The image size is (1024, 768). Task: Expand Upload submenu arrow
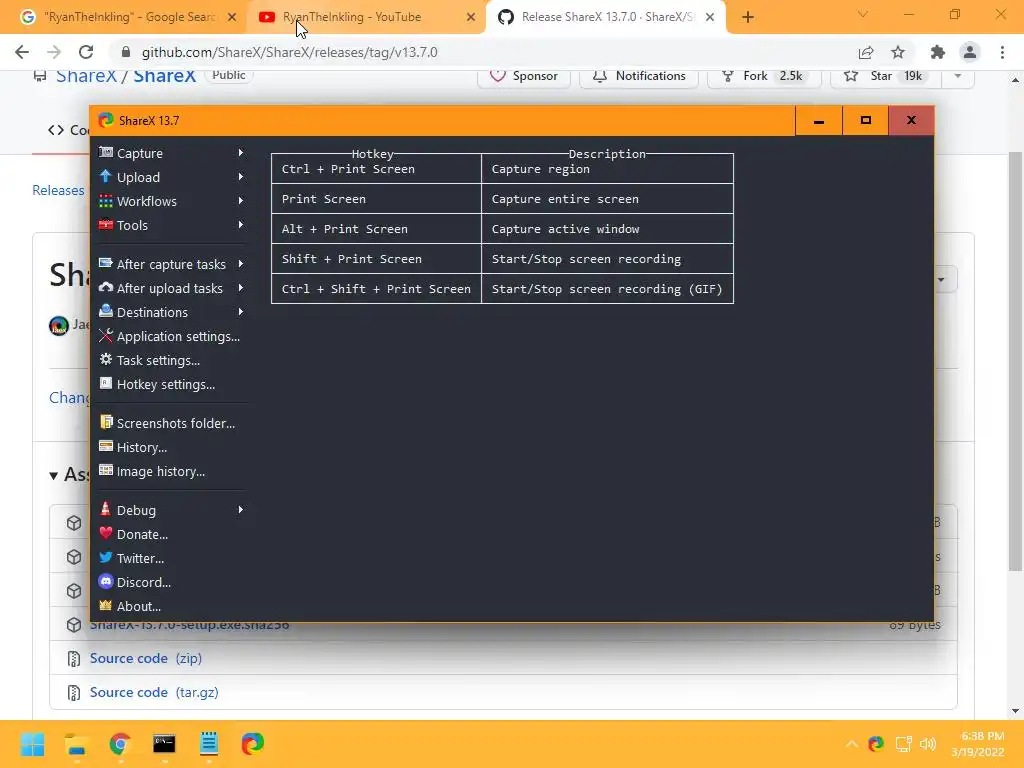241,177
